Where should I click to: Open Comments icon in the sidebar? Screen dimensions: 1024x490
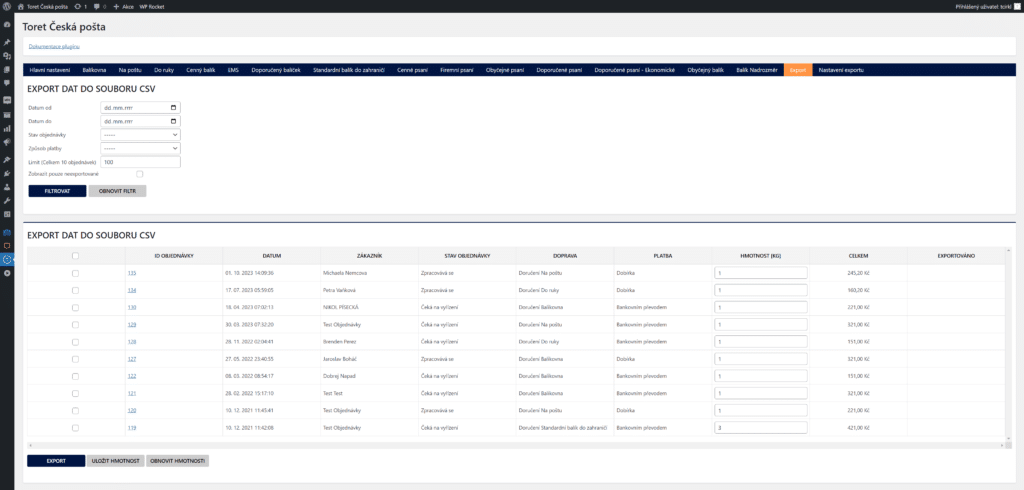pyautogui.click(x=7, y=83)
